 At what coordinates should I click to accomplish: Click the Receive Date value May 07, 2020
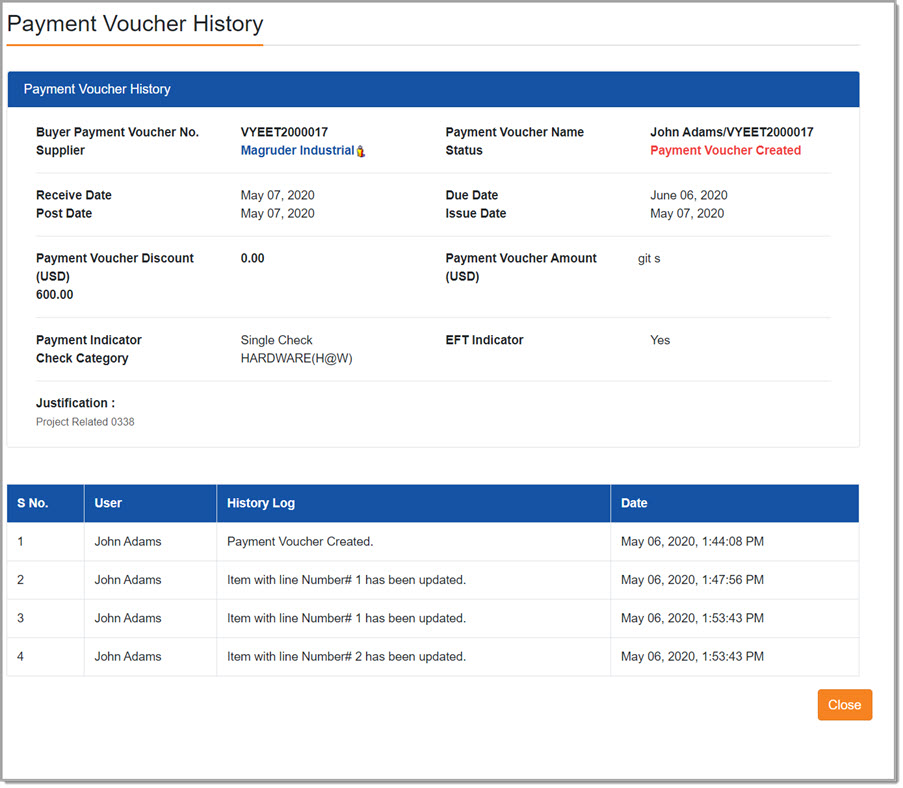coord(277,195)
